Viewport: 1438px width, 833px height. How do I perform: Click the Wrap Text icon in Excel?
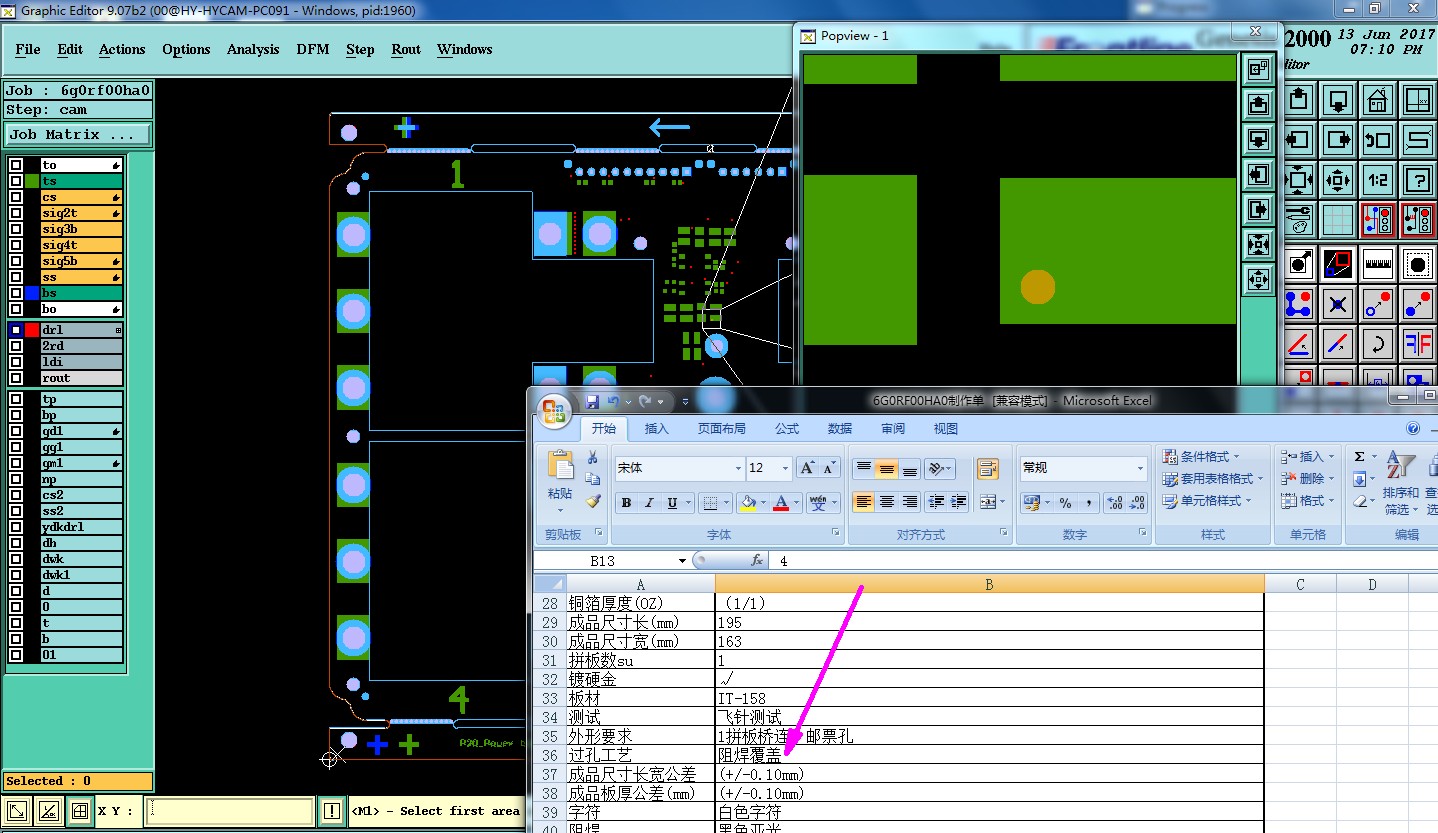(x=988, y=468)
